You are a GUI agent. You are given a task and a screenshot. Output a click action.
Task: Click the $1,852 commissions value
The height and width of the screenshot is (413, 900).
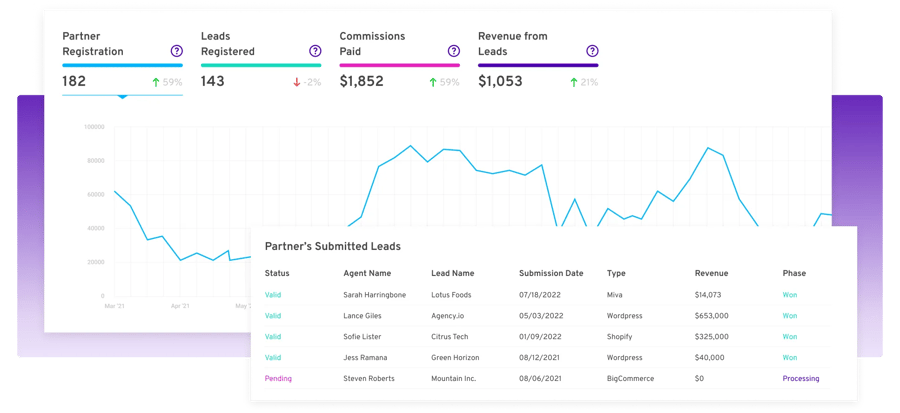(x=362, y=81)
